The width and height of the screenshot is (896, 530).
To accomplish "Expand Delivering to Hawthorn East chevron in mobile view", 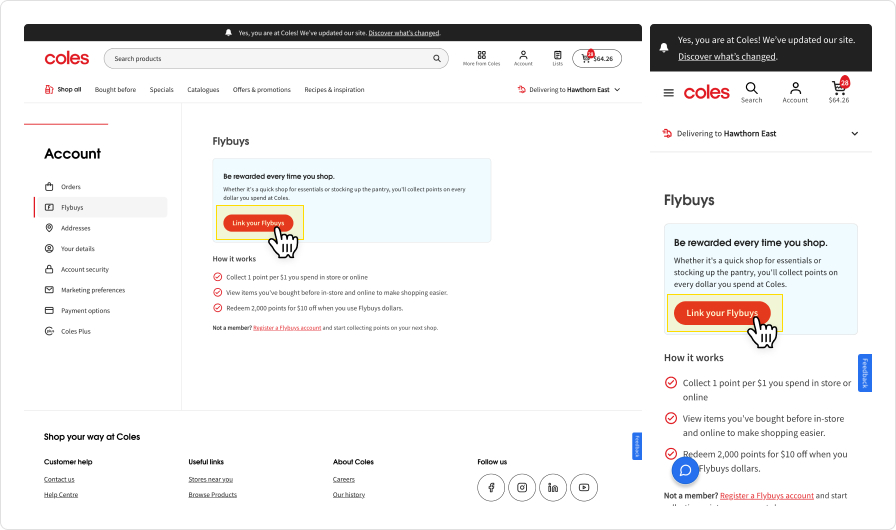I will pos(855,134).
